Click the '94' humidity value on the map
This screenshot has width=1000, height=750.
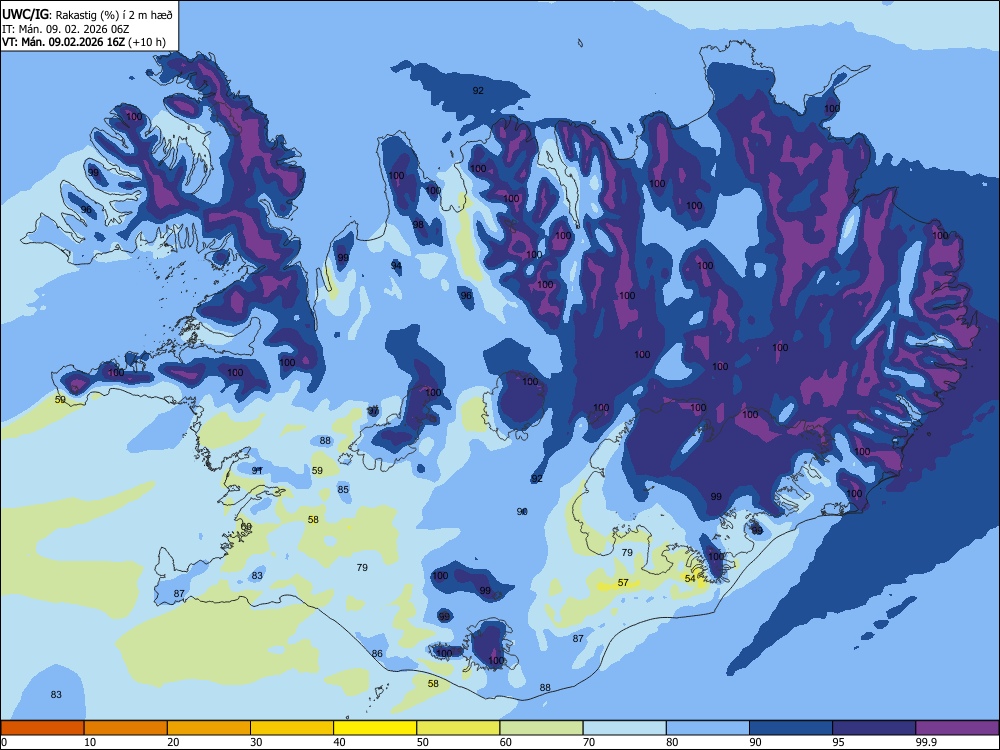click(x=397, y=265)
